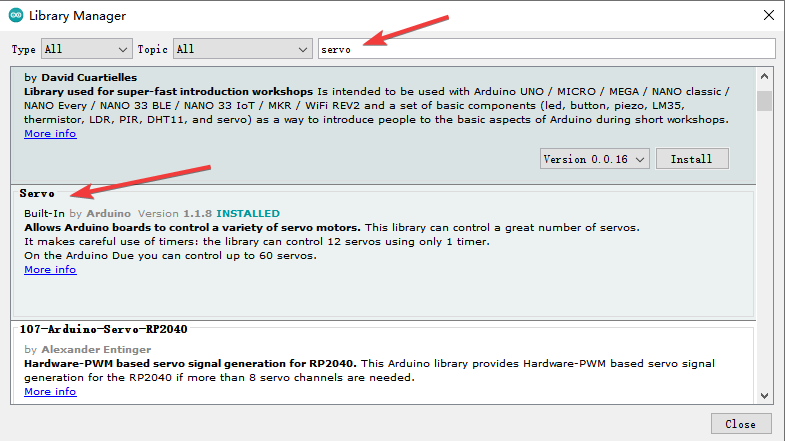Click 'Allows Arduino boards to control' description

pyautogui.click(x=192, y=227)
